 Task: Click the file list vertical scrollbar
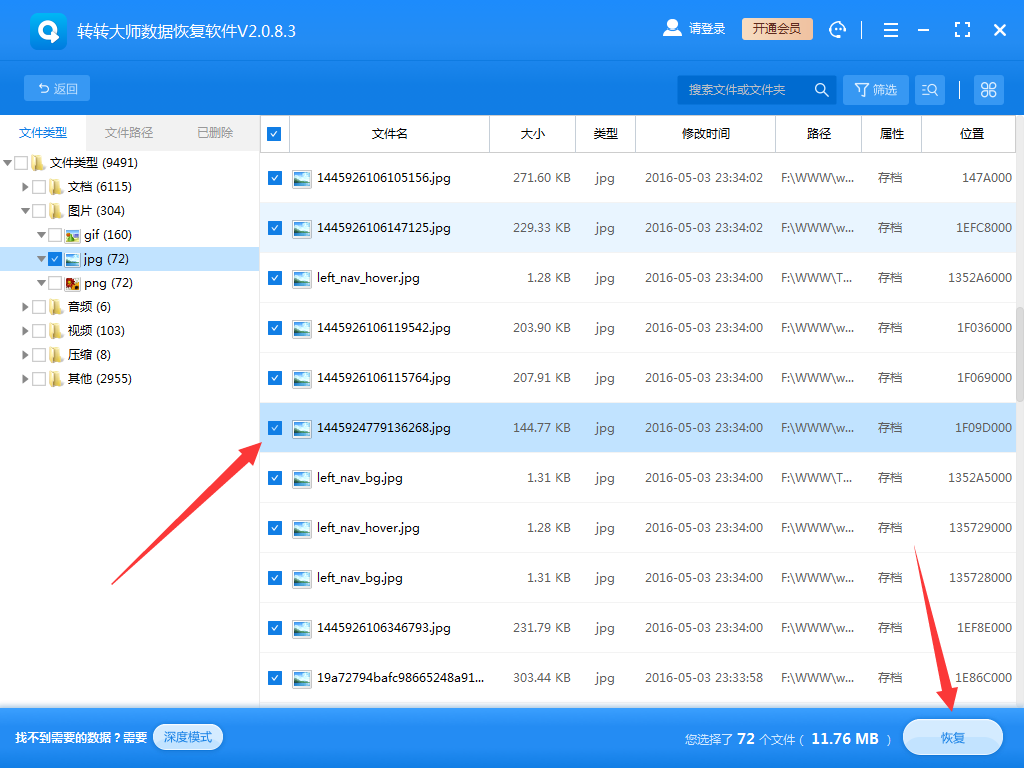1019,353
